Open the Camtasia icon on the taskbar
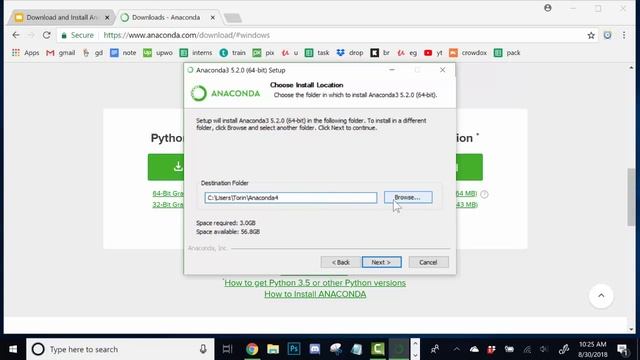The height and width of the screenshot is (360, 640). point(378,349)
